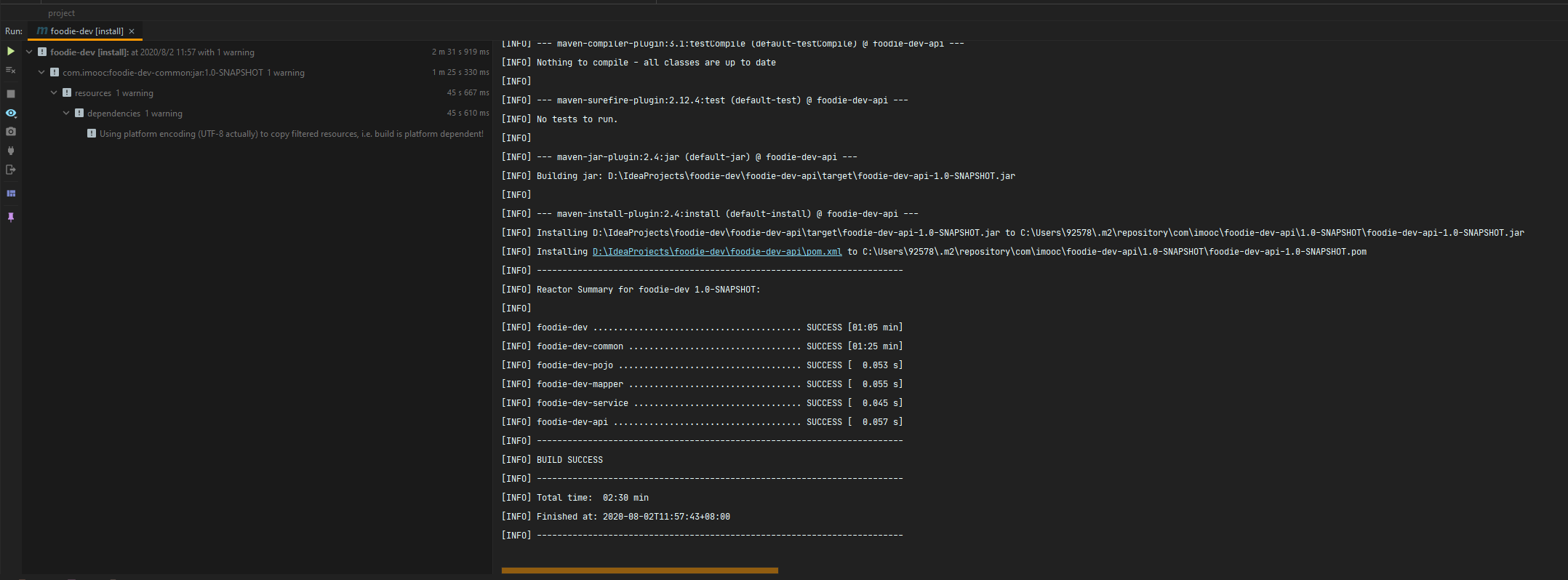Click '1 m 25 s 330 ms' duration
Viewport: 1568px width, 580px height.
460,72
